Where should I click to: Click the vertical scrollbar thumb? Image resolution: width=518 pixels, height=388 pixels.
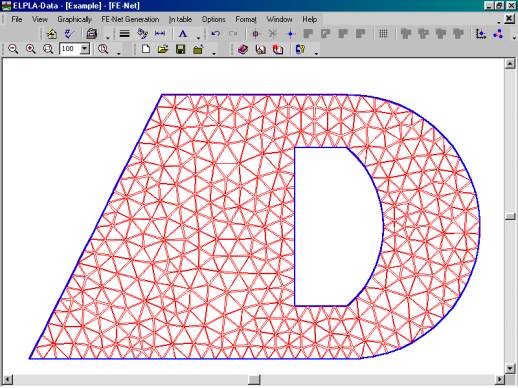(510, 216)
